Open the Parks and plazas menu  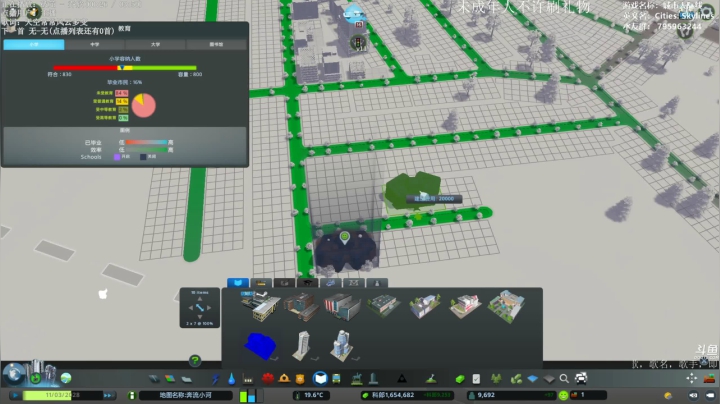[357, 379]
